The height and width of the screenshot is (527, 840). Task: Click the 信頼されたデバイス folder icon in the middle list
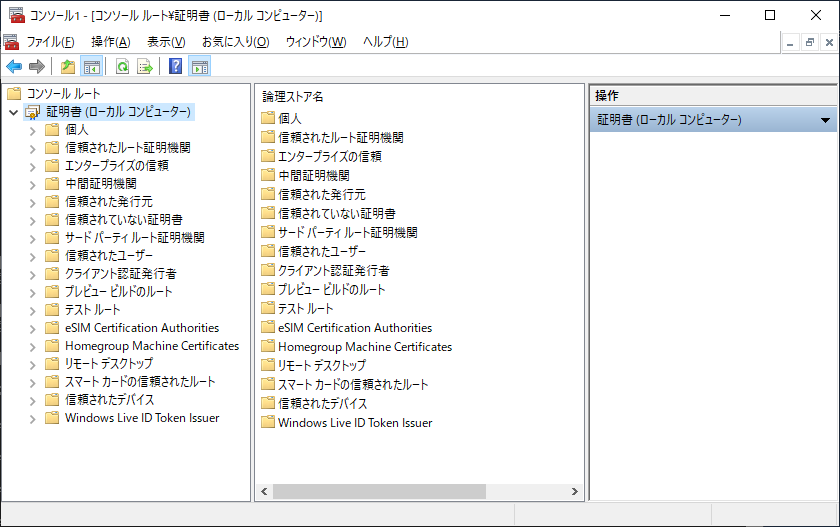pos(268,403)
